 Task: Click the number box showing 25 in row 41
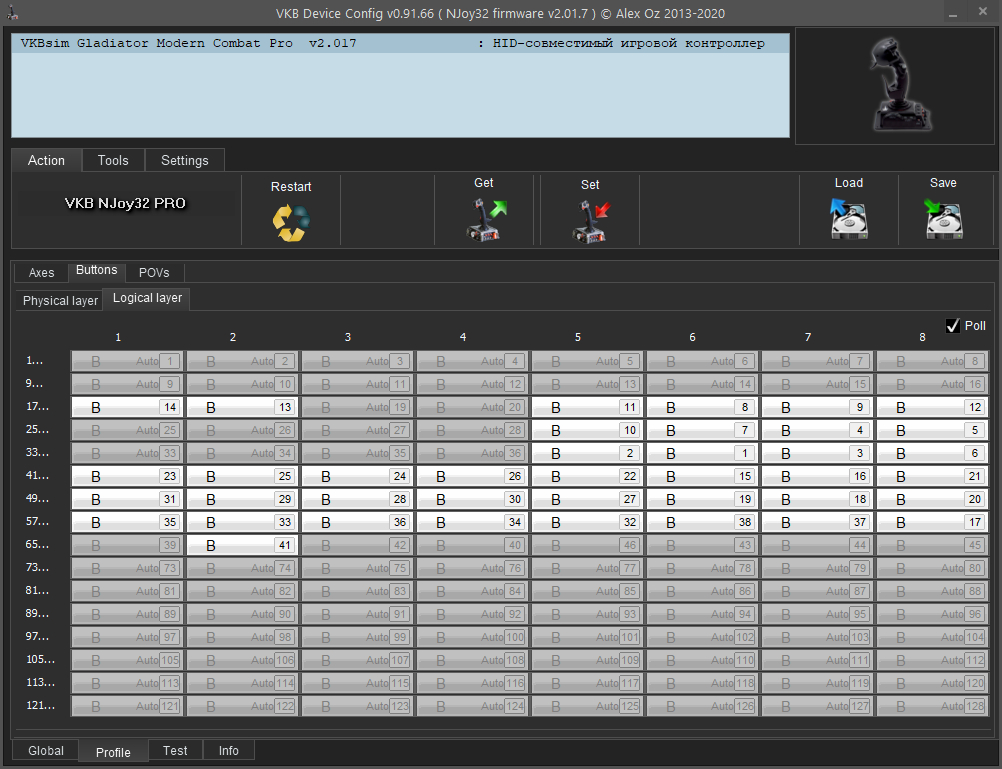tap(284, 476)
